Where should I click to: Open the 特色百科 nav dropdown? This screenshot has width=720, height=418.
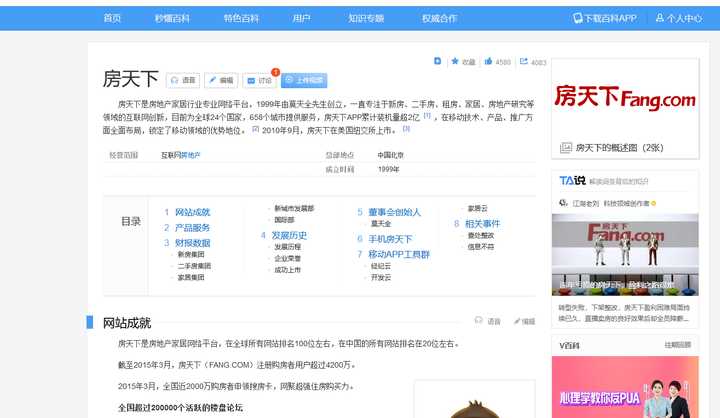pyautogui.click(x=240, y=18)
